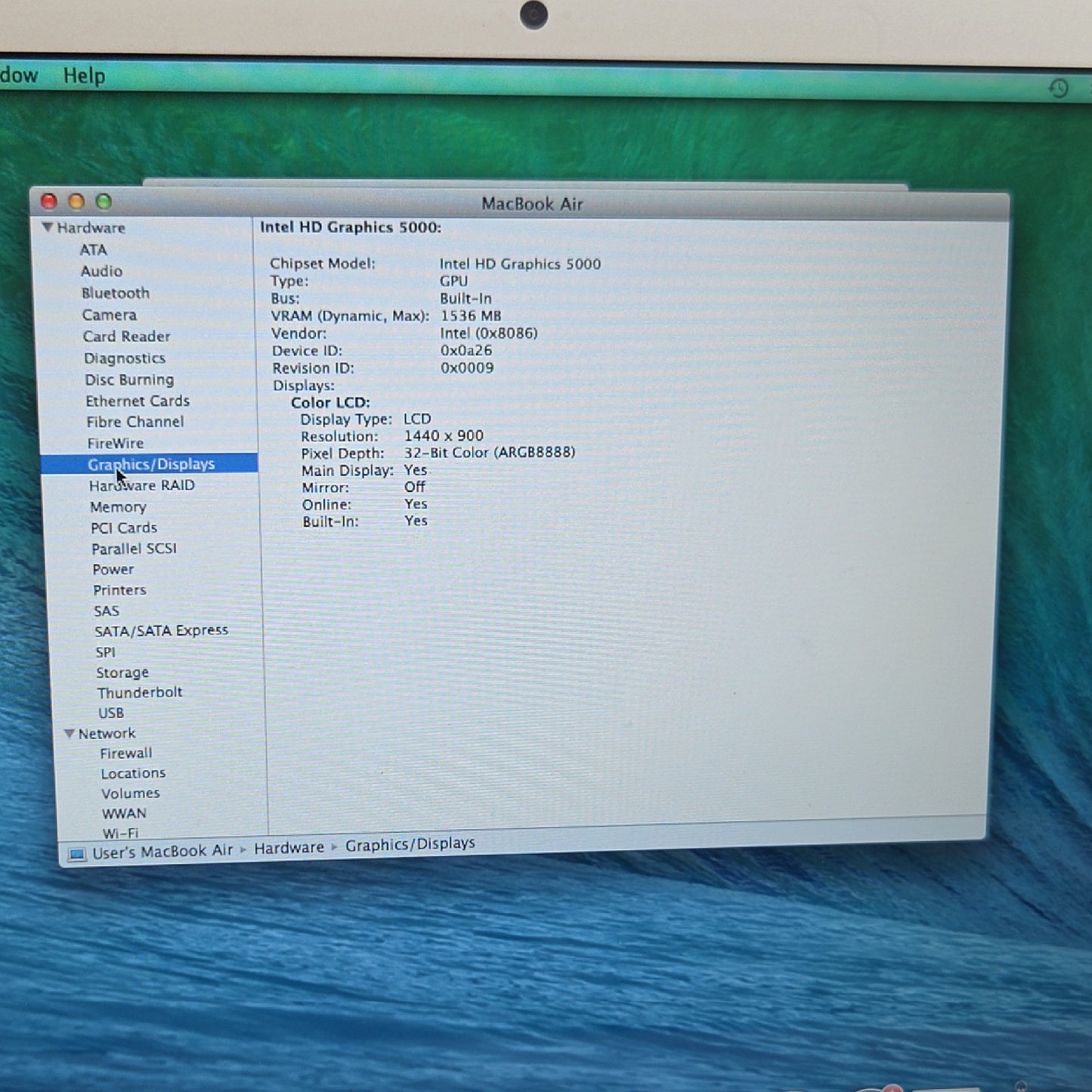1092x1092 pixels.
Task: Select Camera in the sidebar
Action: tap(110, 315)
